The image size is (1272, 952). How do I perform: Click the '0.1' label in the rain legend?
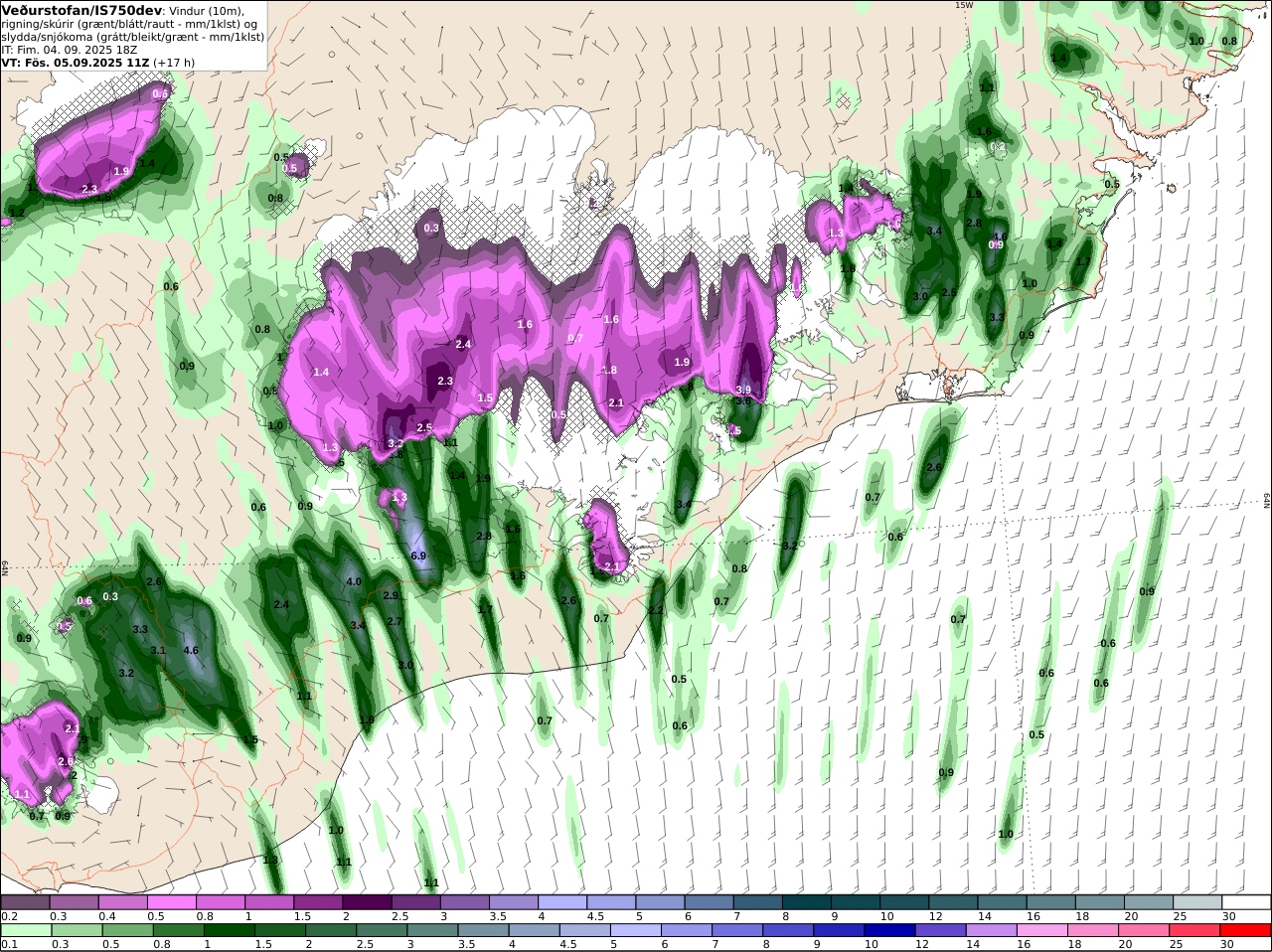(x=9, y=945)
